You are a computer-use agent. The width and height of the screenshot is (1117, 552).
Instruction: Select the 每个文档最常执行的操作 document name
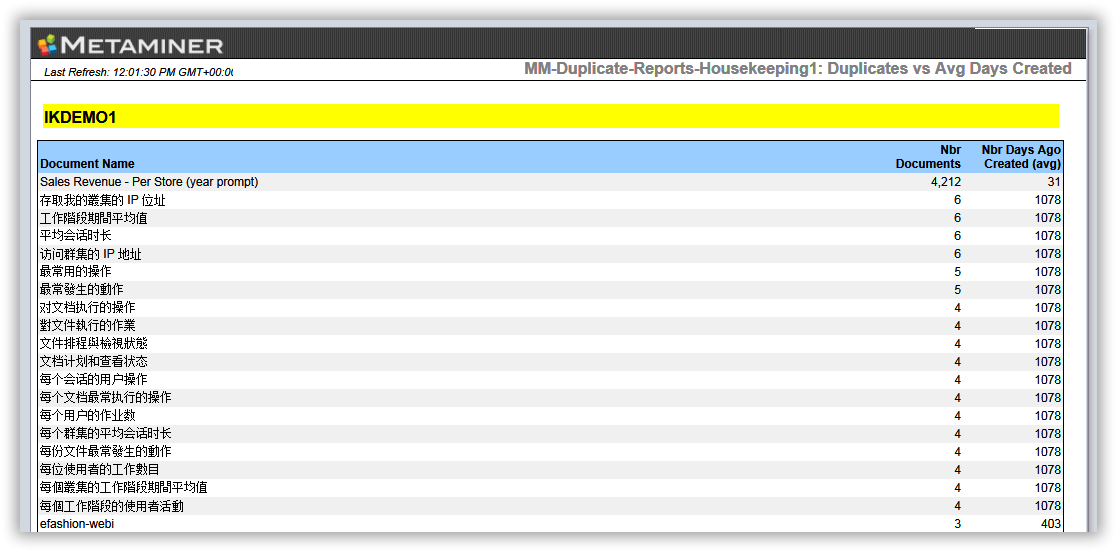105,397
